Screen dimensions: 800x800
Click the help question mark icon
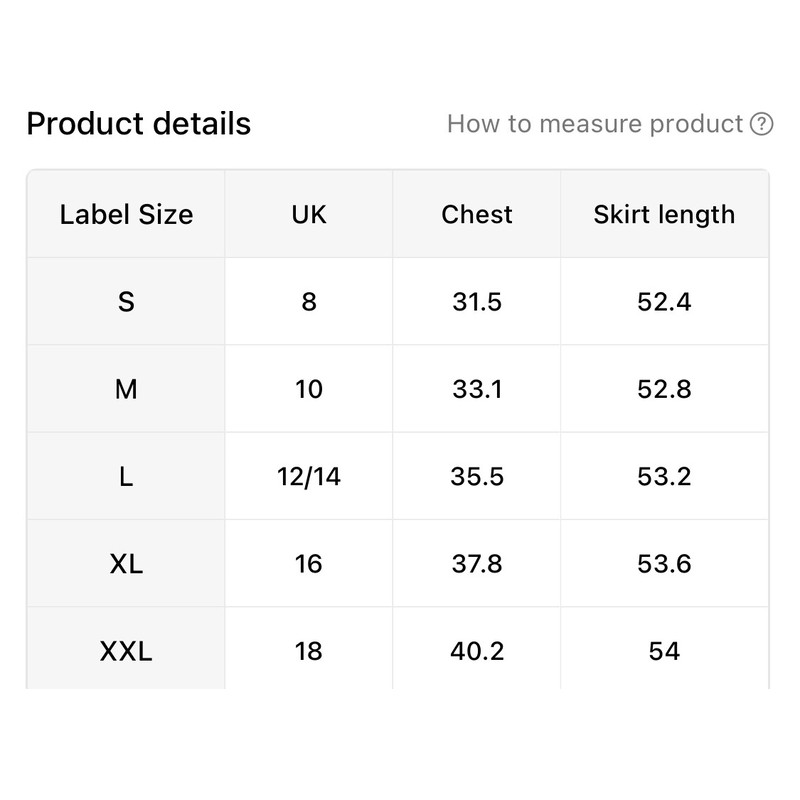tap(762, 124)
